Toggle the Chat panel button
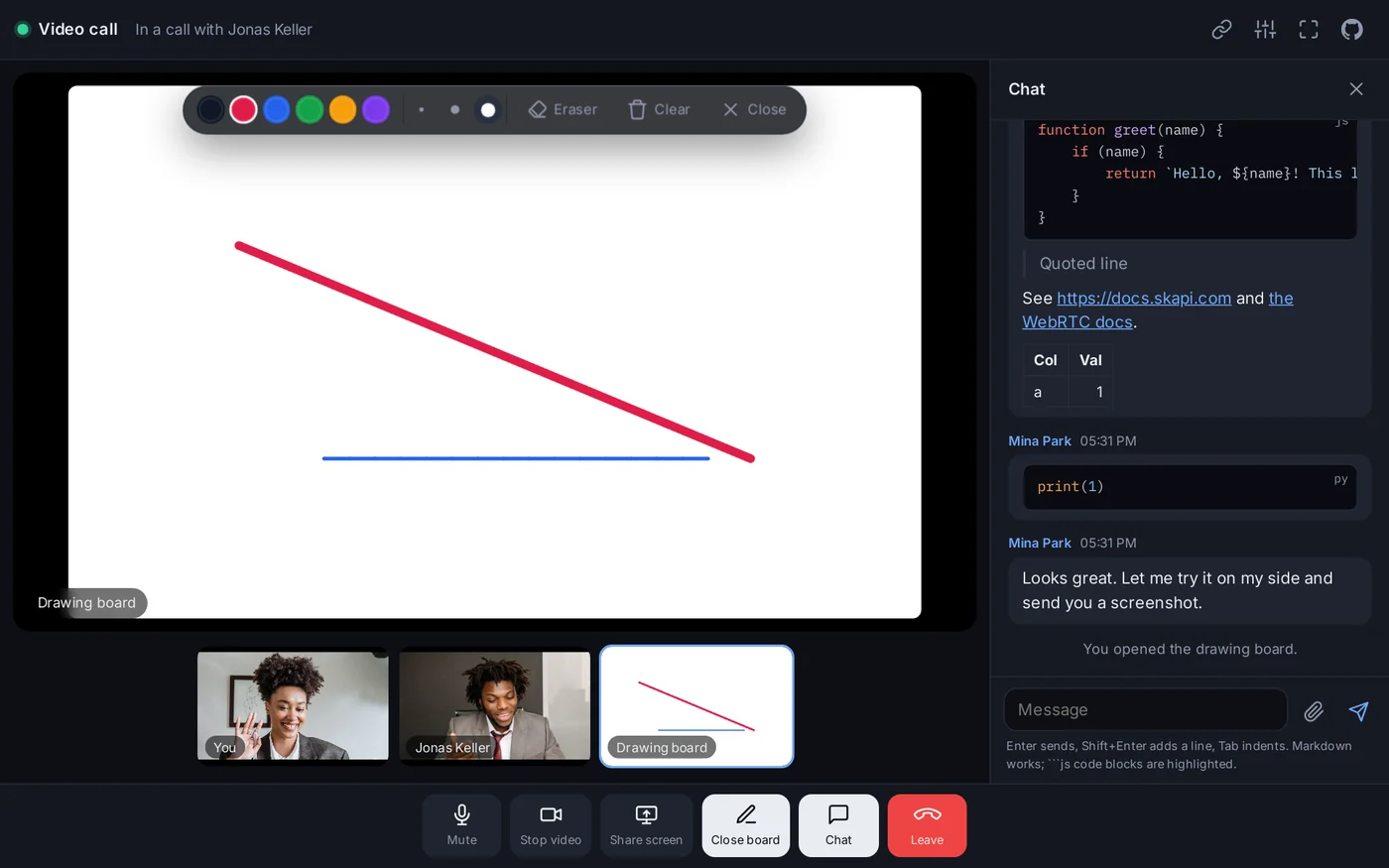The height and width of the screenshot is (868, 1389). [x=838, y=825]
